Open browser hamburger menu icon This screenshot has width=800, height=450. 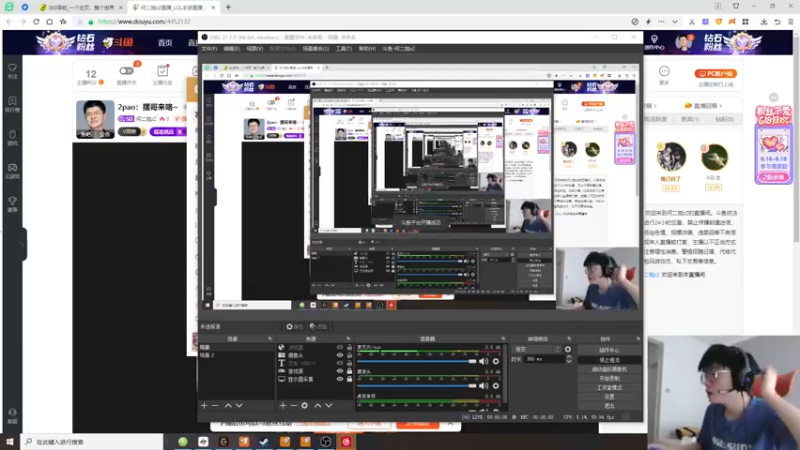pos(790,22)
